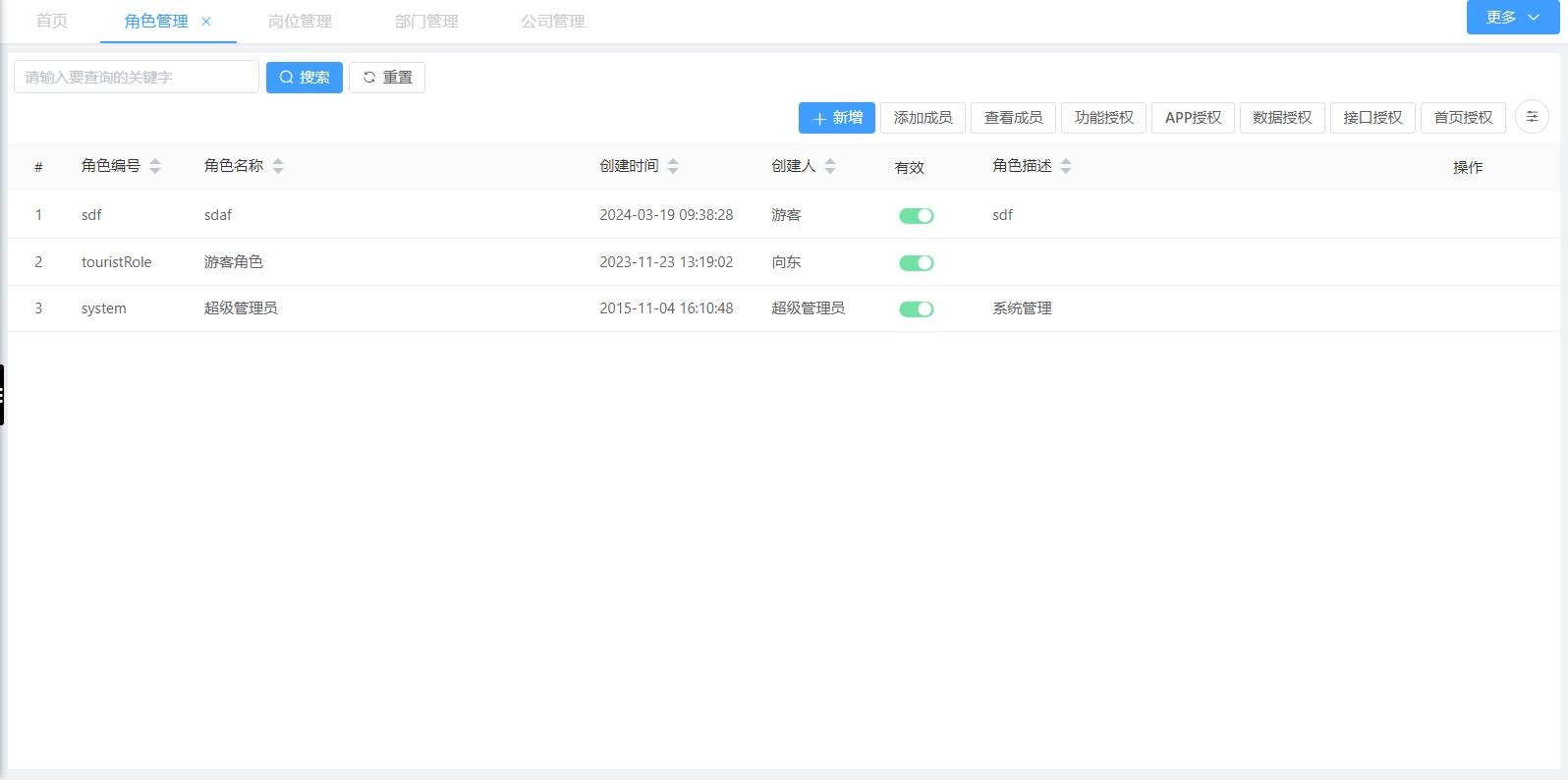Click the 系统管理 description cell

[x=1022, y=308]
